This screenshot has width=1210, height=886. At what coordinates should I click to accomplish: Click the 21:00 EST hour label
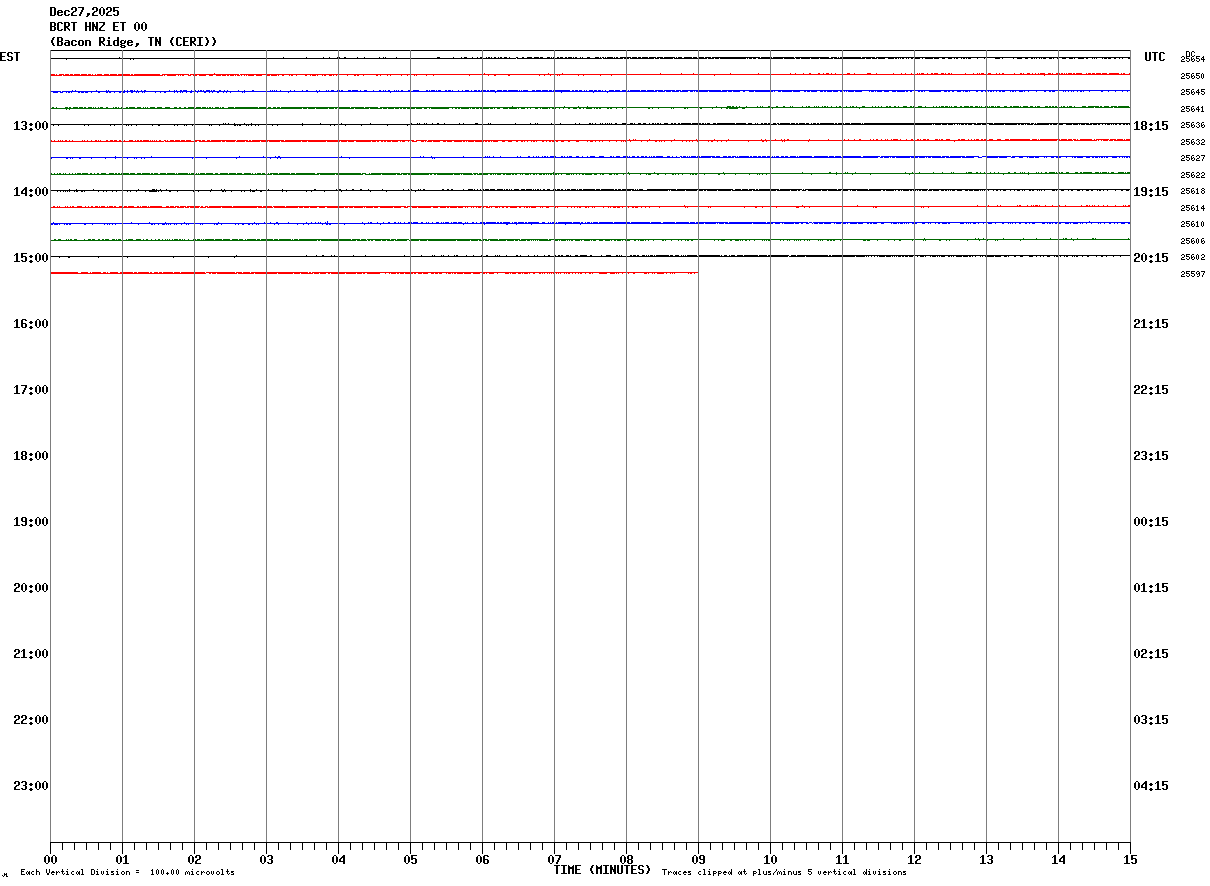click(31, 653)
